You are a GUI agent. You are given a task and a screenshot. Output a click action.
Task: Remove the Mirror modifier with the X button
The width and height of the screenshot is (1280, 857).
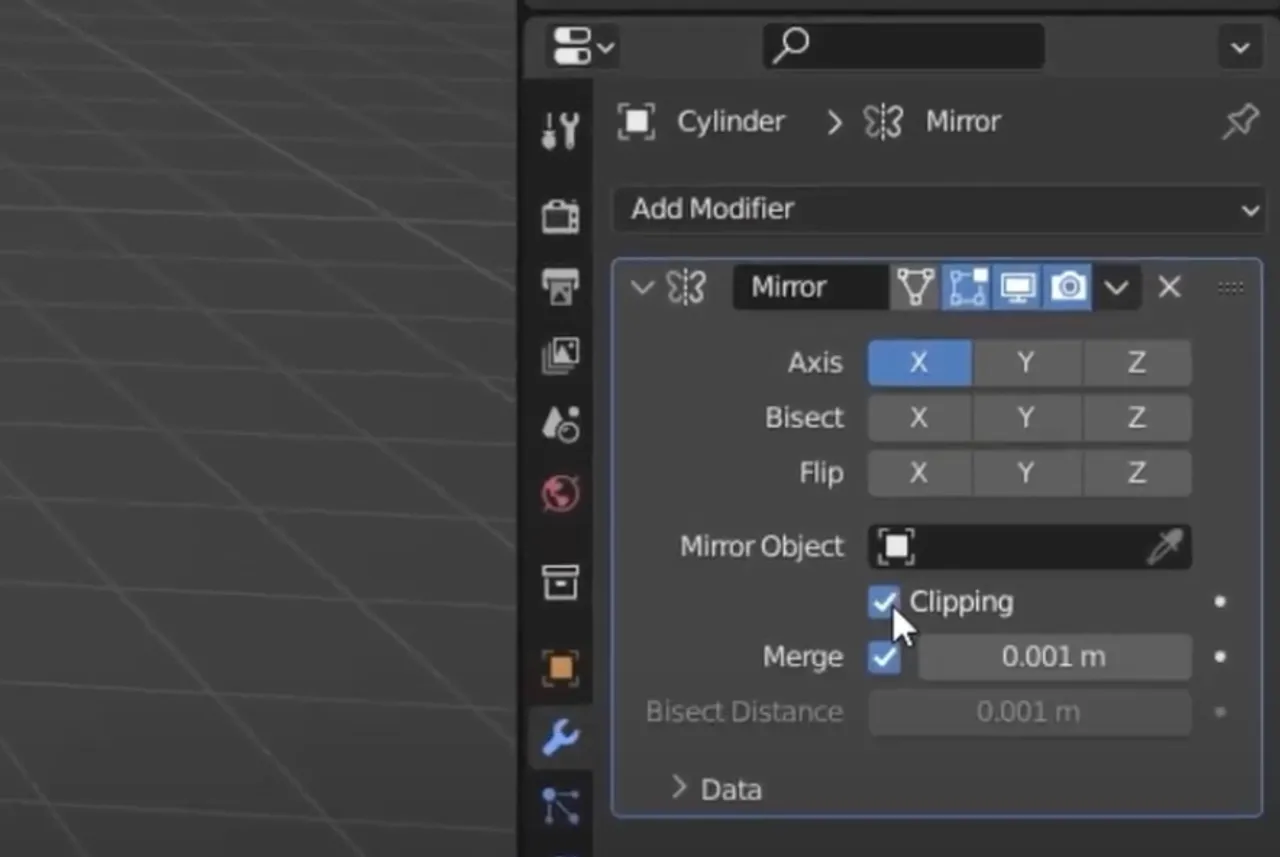(x=1169, y=287)
